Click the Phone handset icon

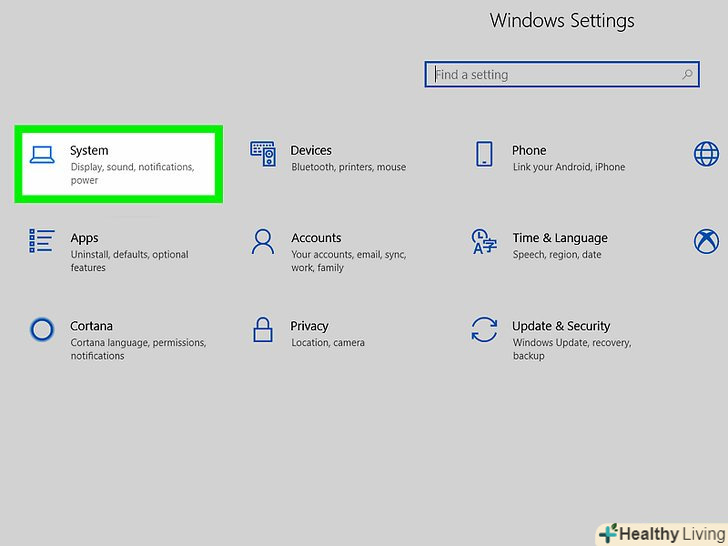pos(484,154)
